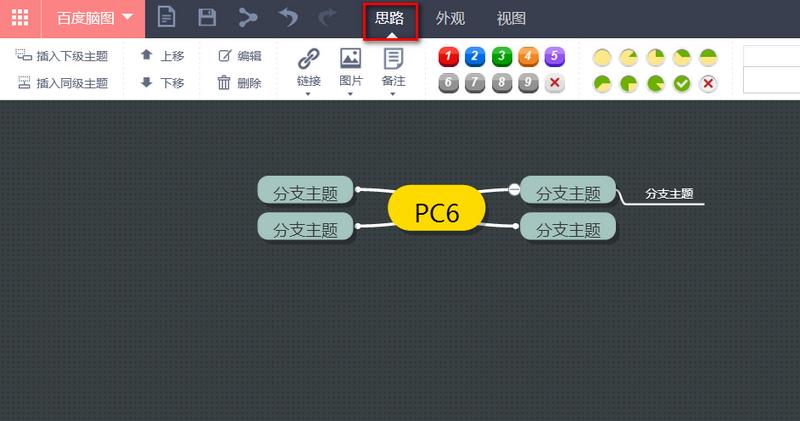
Task: Set priority 7 gray icon
Action: pyautogui.click(x=475, y=83)
